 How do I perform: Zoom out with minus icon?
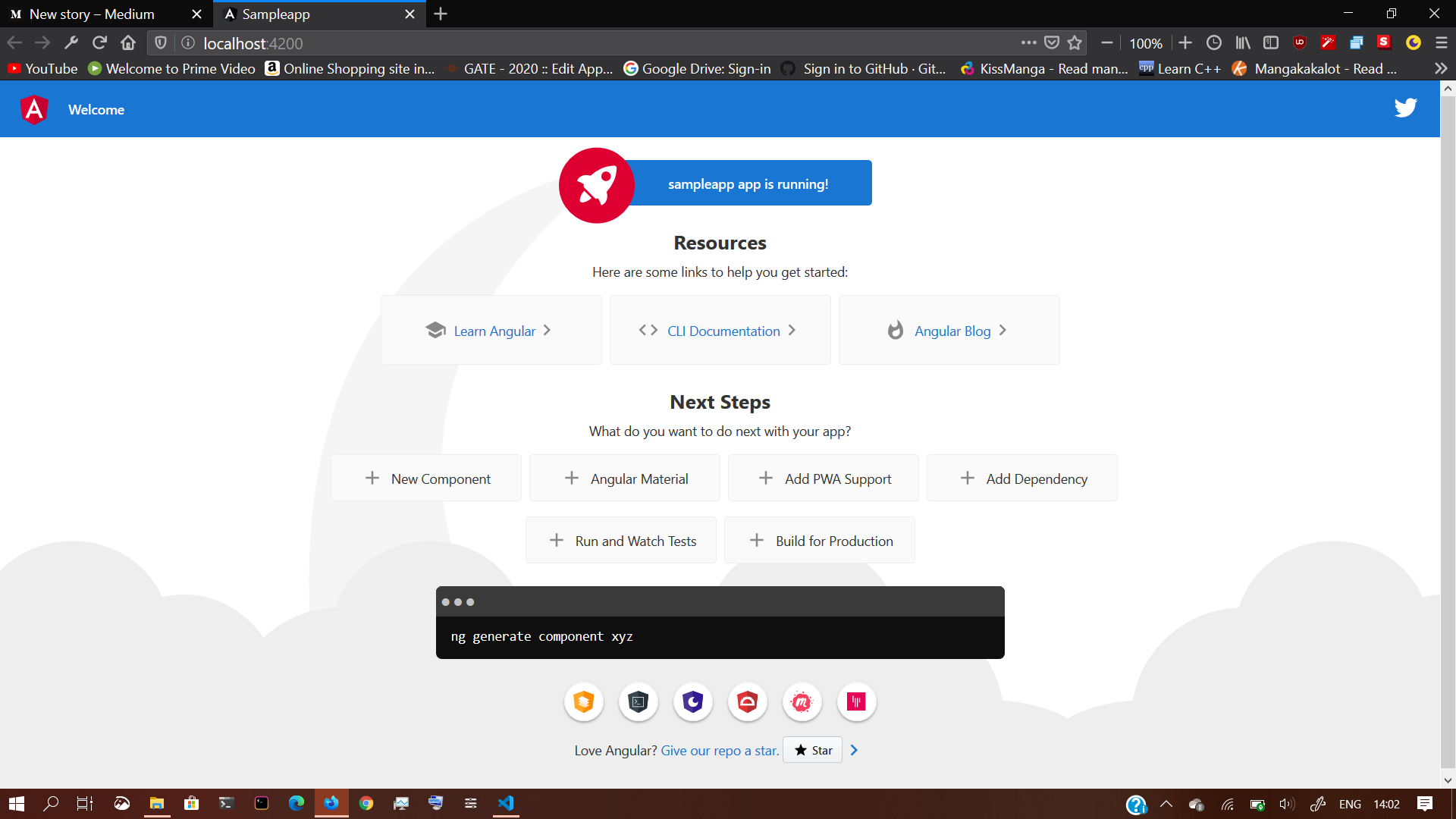coord(1107,43)
